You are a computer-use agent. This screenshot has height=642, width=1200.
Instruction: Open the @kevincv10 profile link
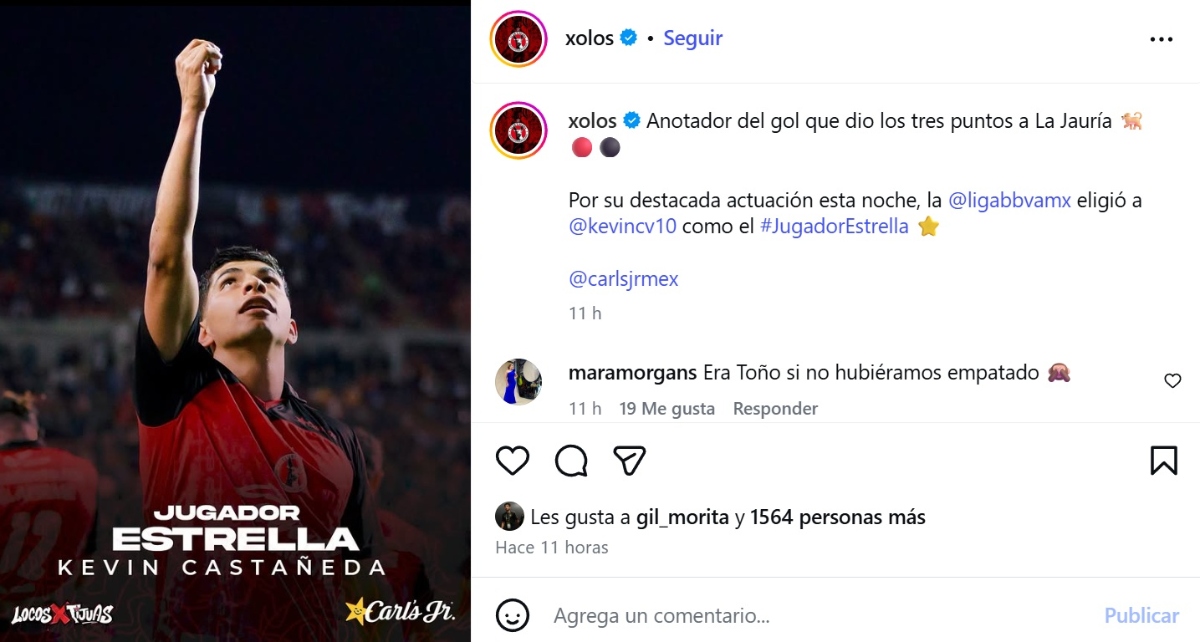click(622, 226)
